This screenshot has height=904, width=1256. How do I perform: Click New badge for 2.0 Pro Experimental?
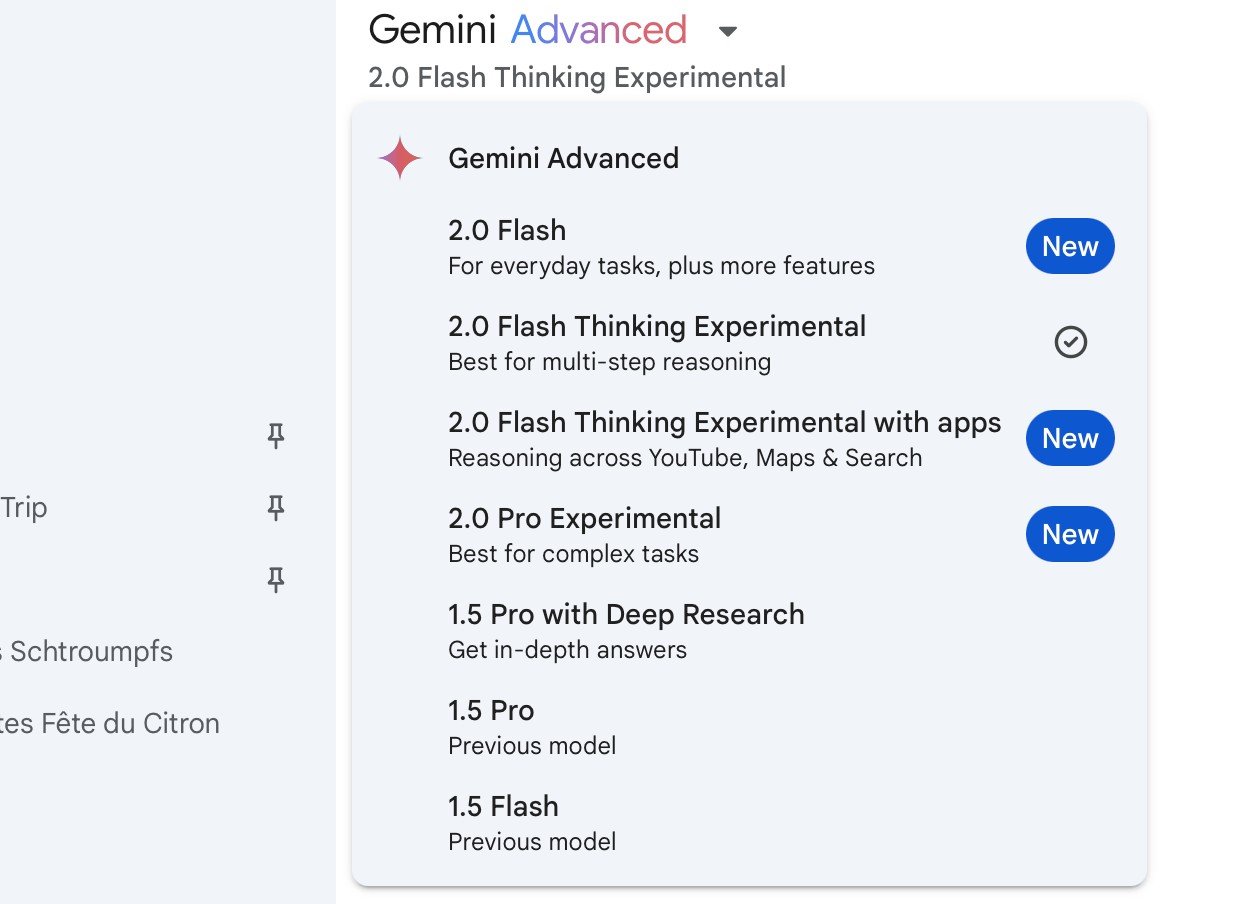click(1070, 534)
